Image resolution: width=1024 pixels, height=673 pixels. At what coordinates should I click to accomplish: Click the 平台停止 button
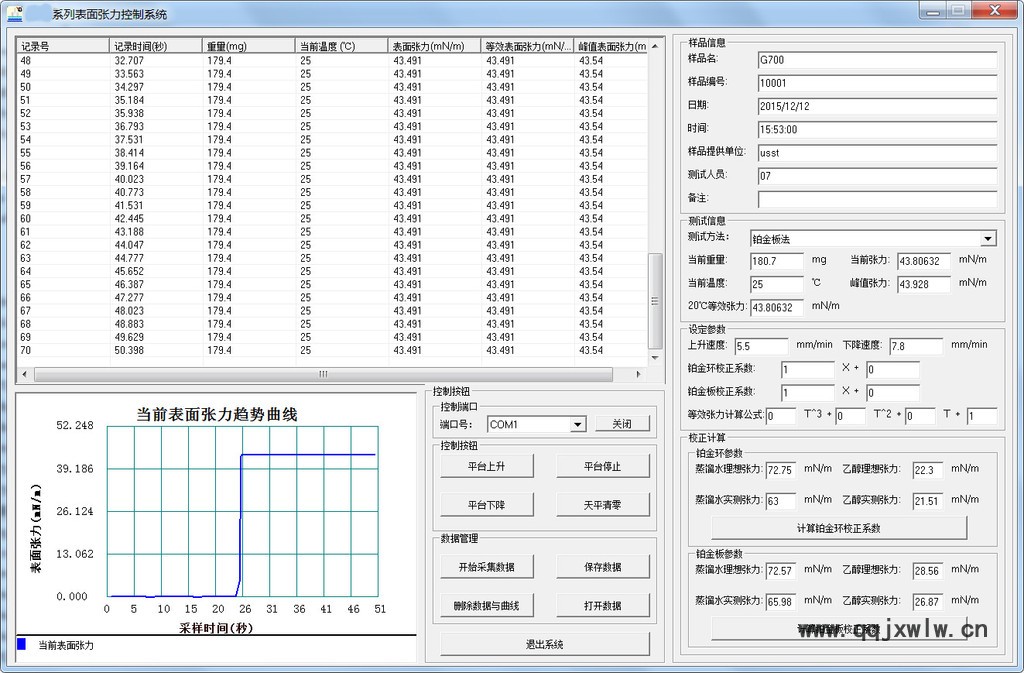(603, 467)
